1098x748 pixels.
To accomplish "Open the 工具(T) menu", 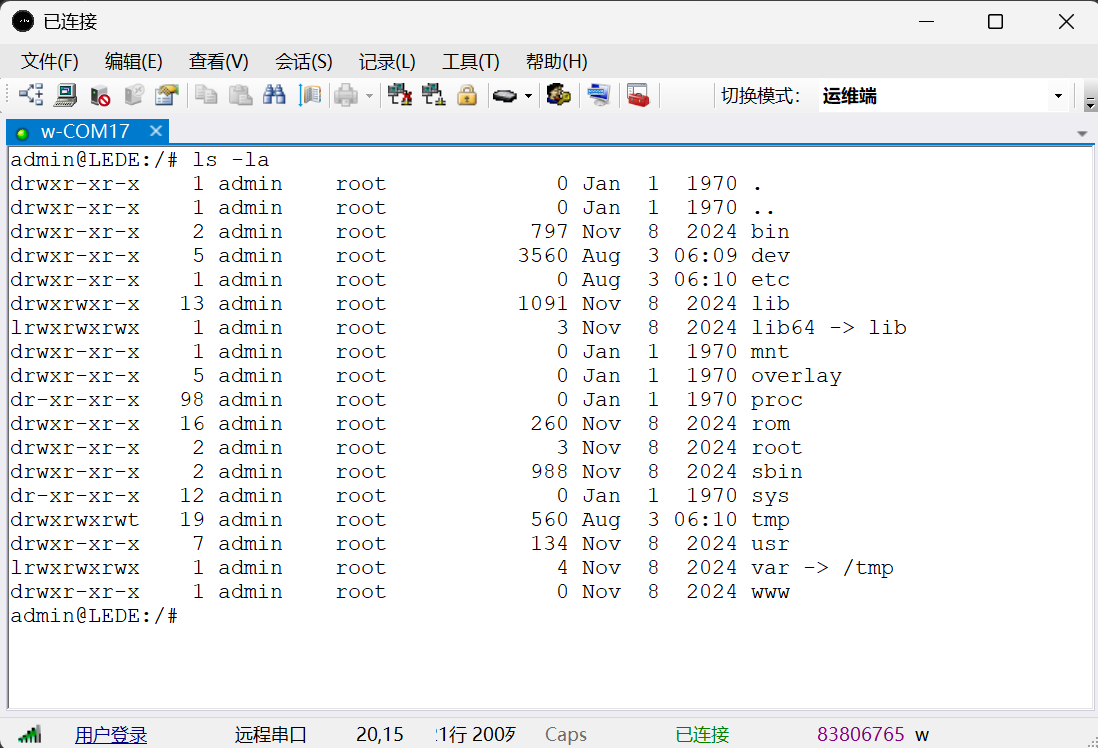I will [470, 61].
